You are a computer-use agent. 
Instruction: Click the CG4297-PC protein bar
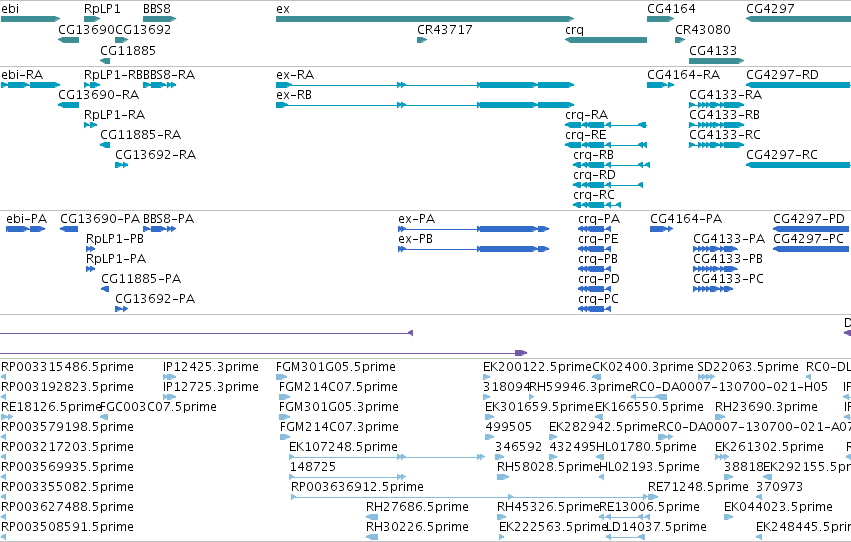810,249
